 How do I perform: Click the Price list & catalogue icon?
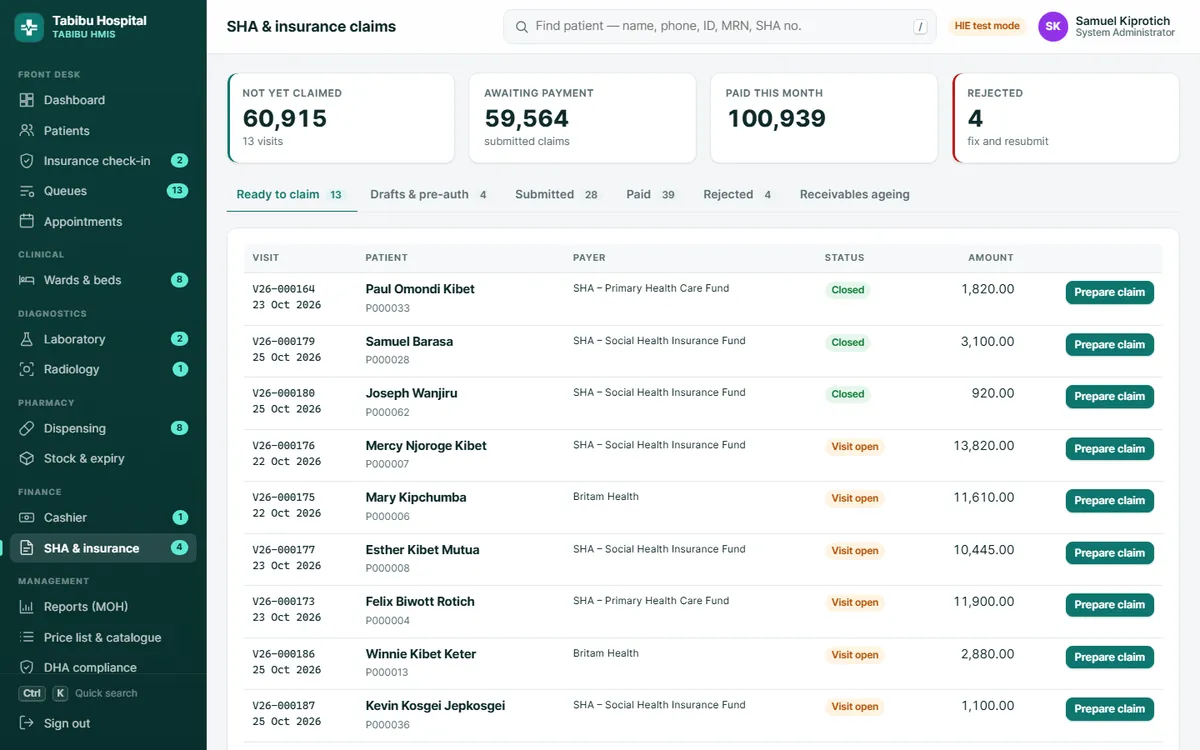(27, 637)
